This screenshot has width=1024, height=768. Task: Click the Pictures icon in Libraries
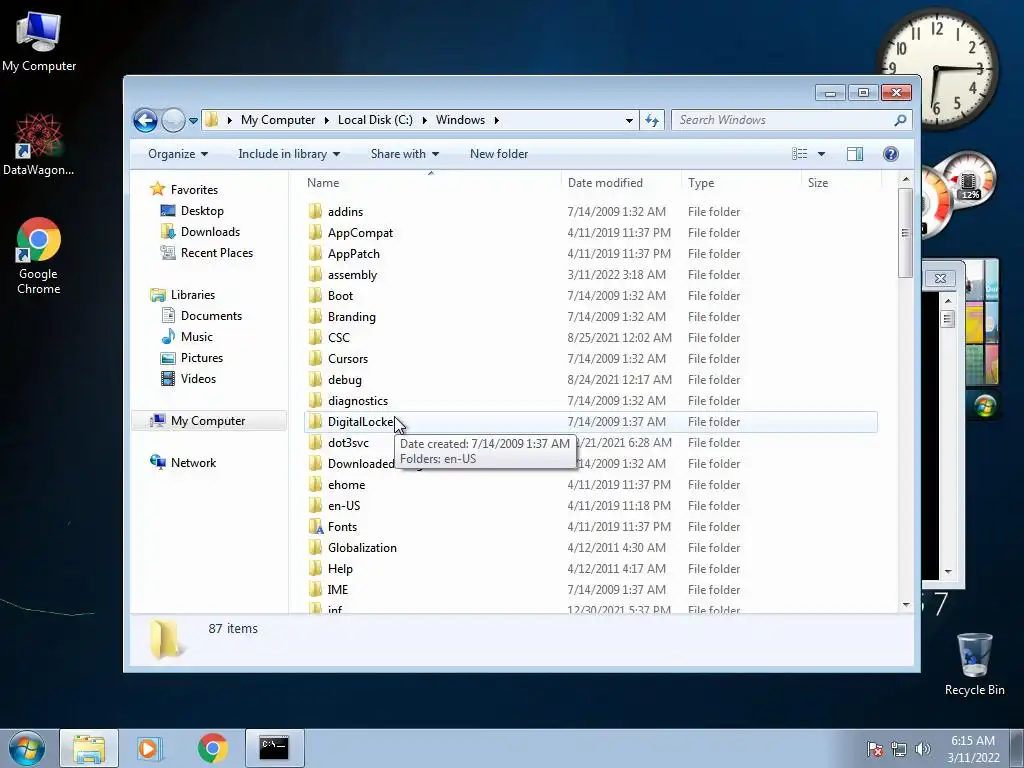tap(168, 358)
